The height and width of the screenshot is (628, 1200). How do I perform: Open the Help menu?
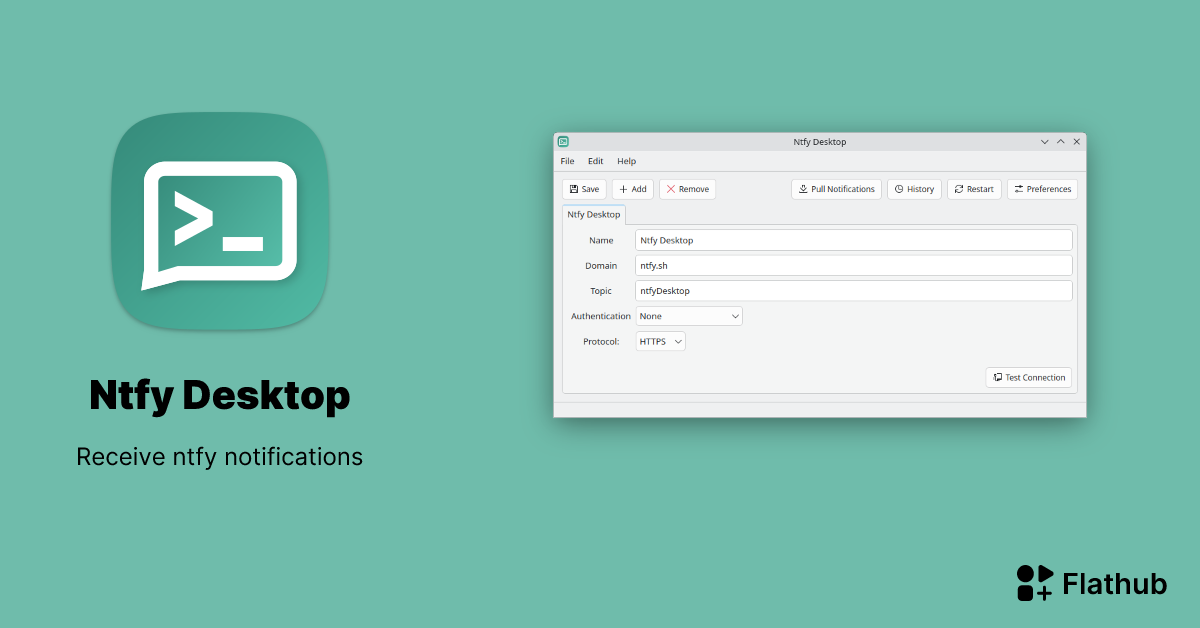[x=627, y=161]
